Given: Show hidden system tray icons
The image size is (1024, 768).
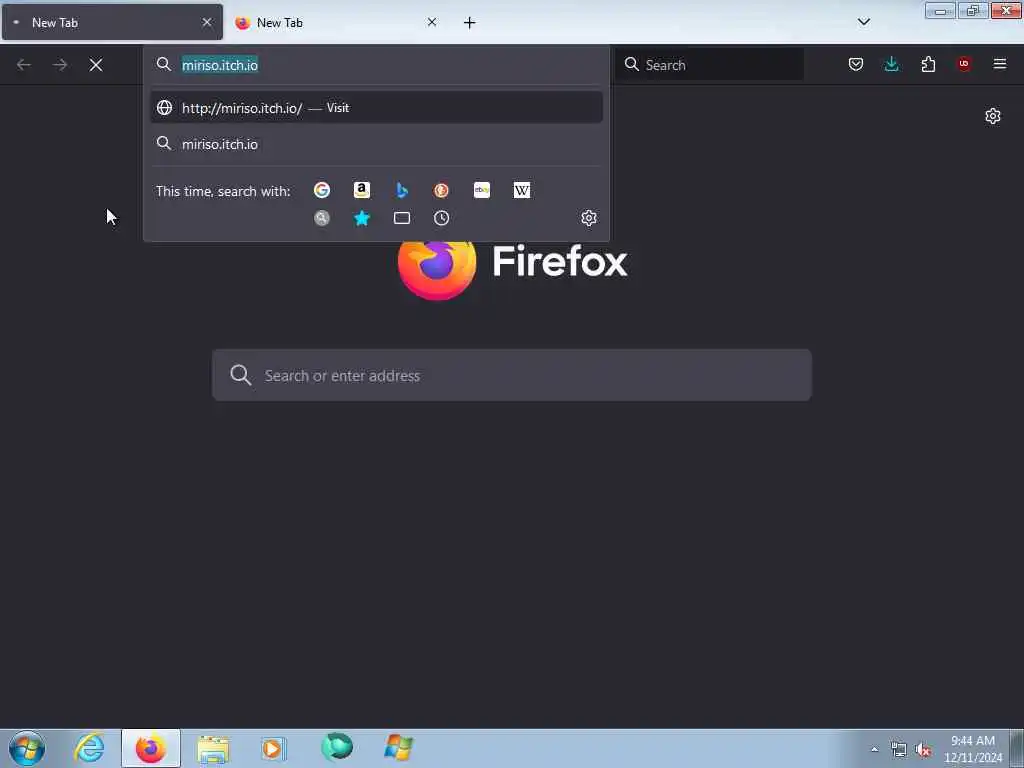Looking at the screenshot, I should point(874,749).
